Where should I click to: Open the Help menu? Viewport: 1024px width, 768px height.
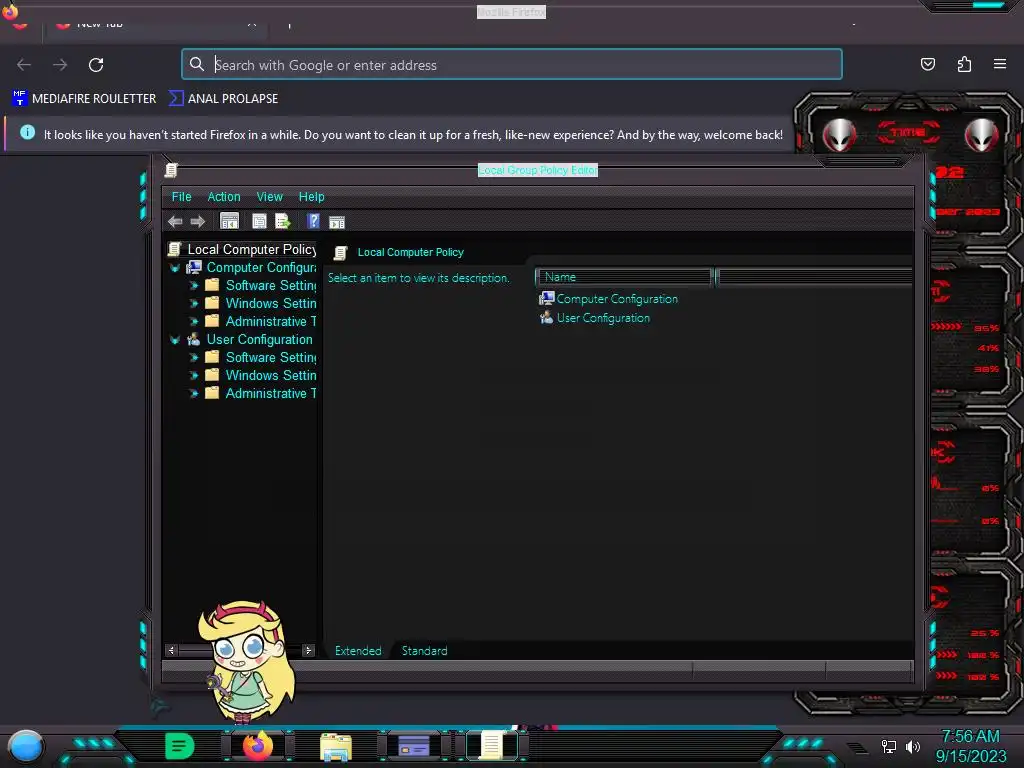[312, 197]
